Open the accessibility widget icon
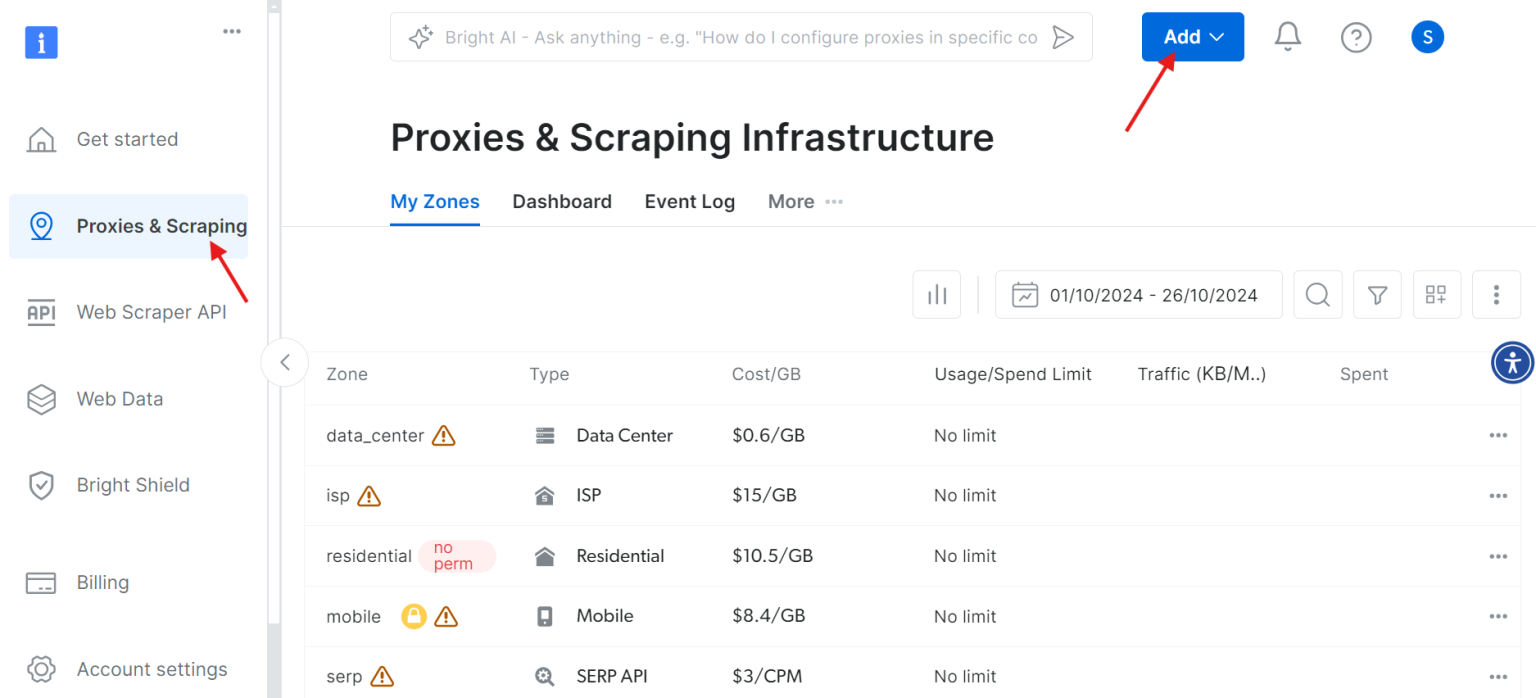This screenshot has height=698, width=1536. (1512, 362)
